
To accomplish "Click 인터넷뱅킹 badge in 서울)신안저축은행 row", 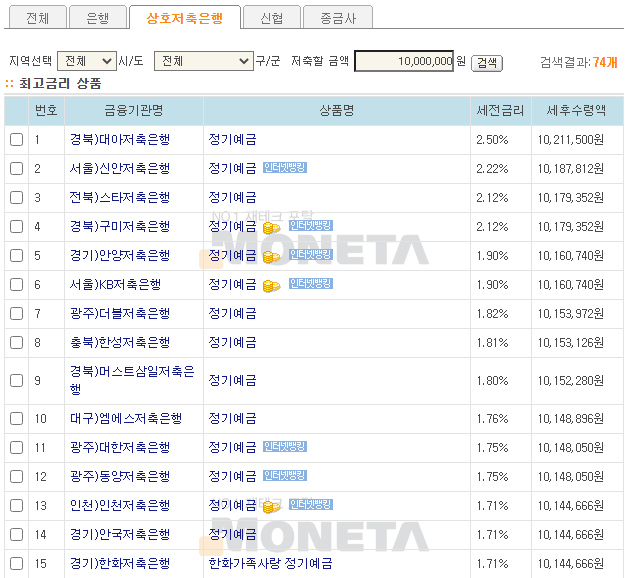I will pos(285,168).
